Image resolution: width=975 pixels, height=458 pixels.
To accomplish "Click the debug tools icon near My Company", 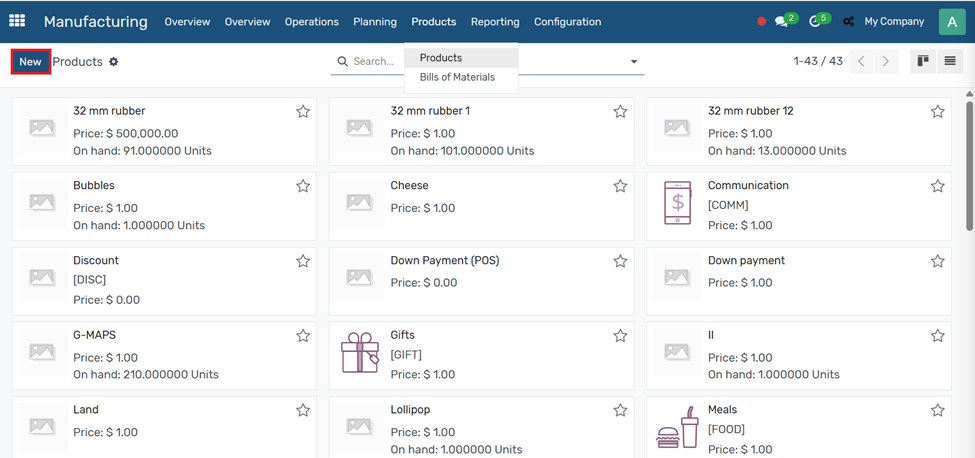I will (848, 22).
